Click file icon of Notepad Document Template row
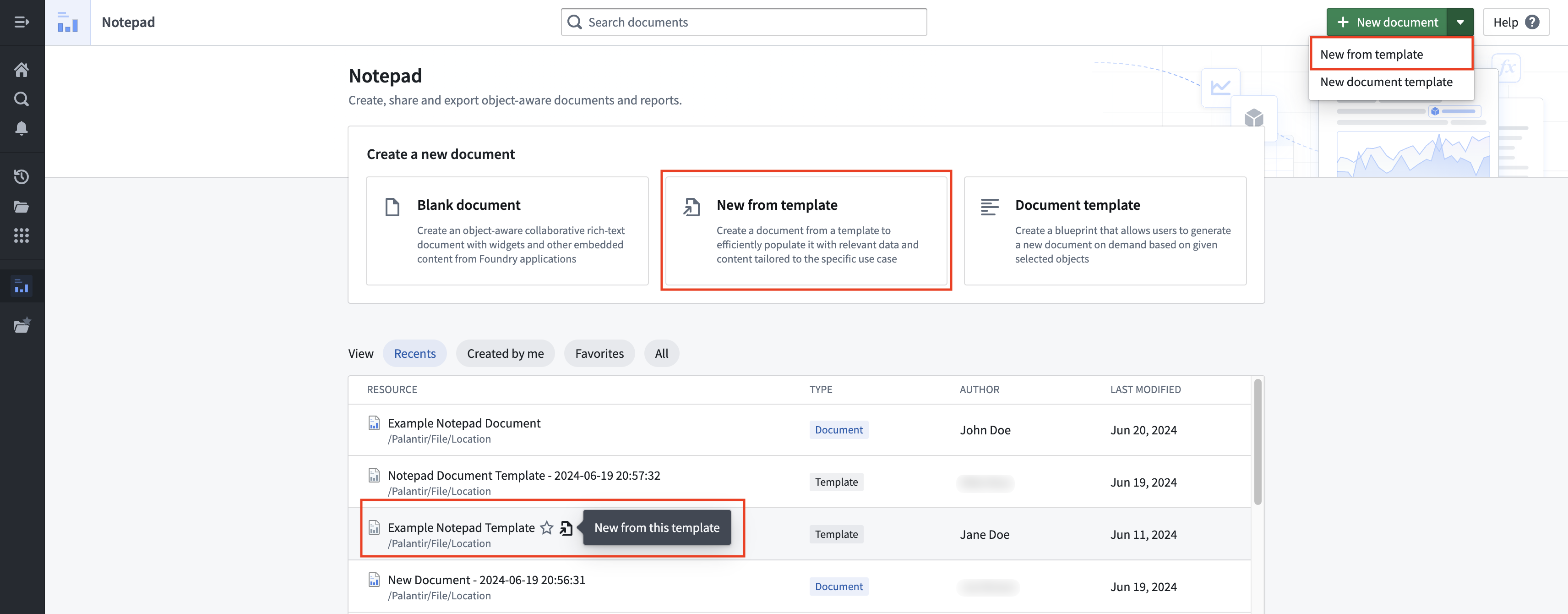The width and height of the screenshot is (1568, 614). point(374,475)
